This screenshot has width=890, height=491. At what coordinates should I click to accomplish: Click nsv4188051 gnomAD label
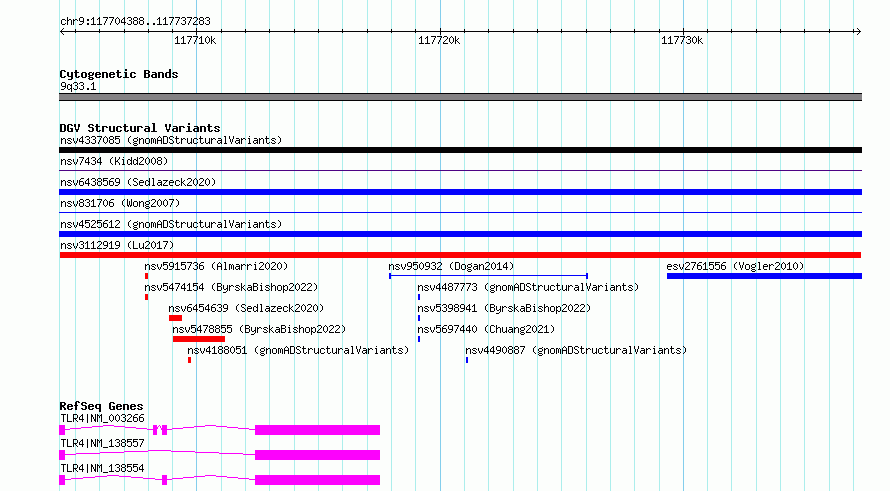coord(298,350)
